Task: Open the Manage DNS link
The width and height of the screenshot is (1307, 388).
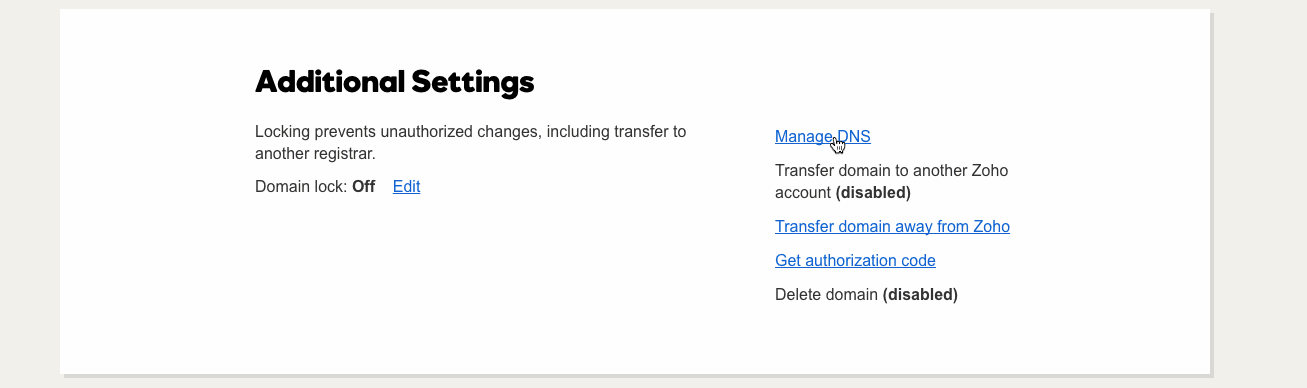Action: [x=822, y=136]
